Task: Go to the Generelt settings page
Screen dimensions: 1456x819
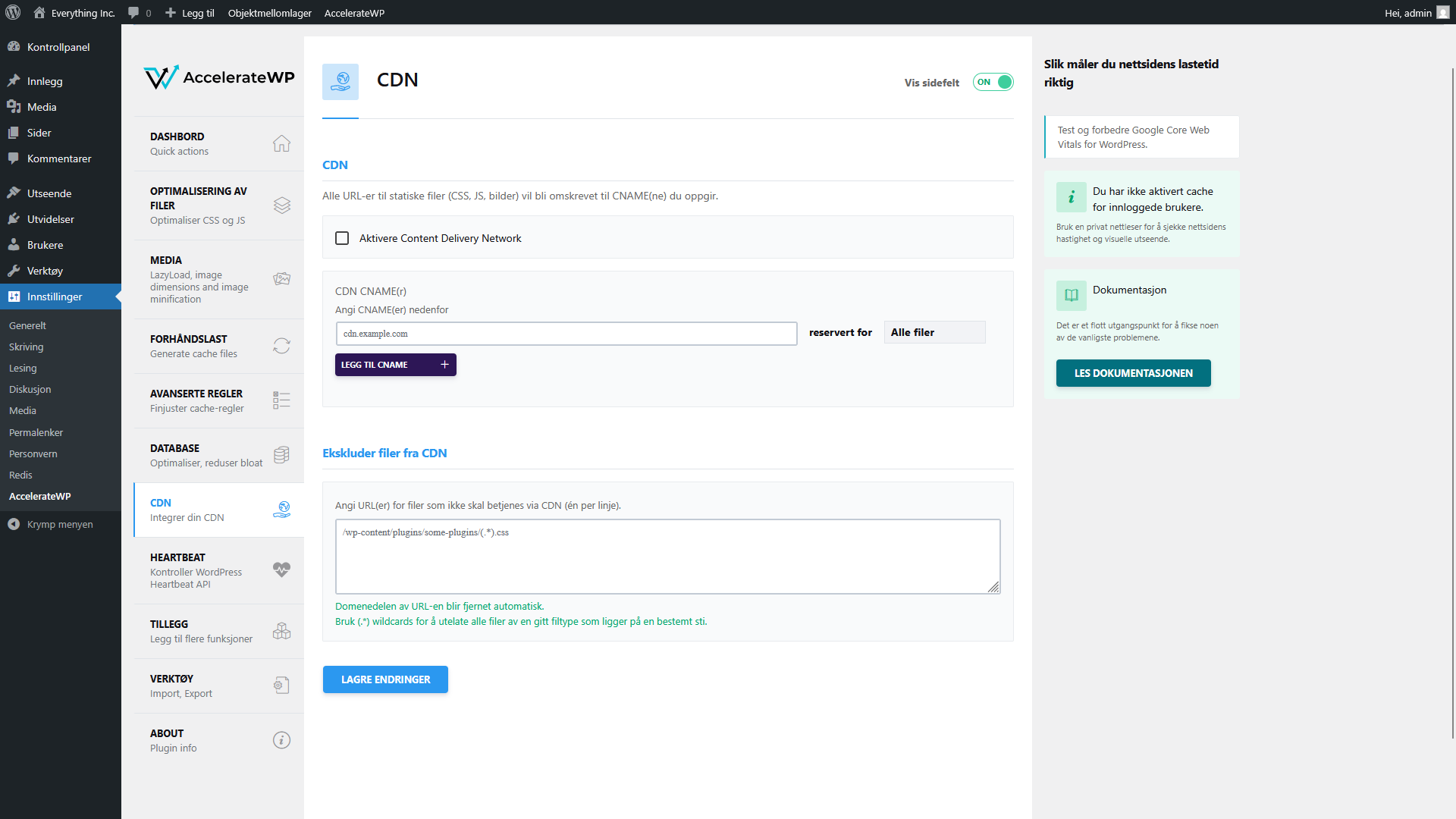Action: (x=27, y=325)
